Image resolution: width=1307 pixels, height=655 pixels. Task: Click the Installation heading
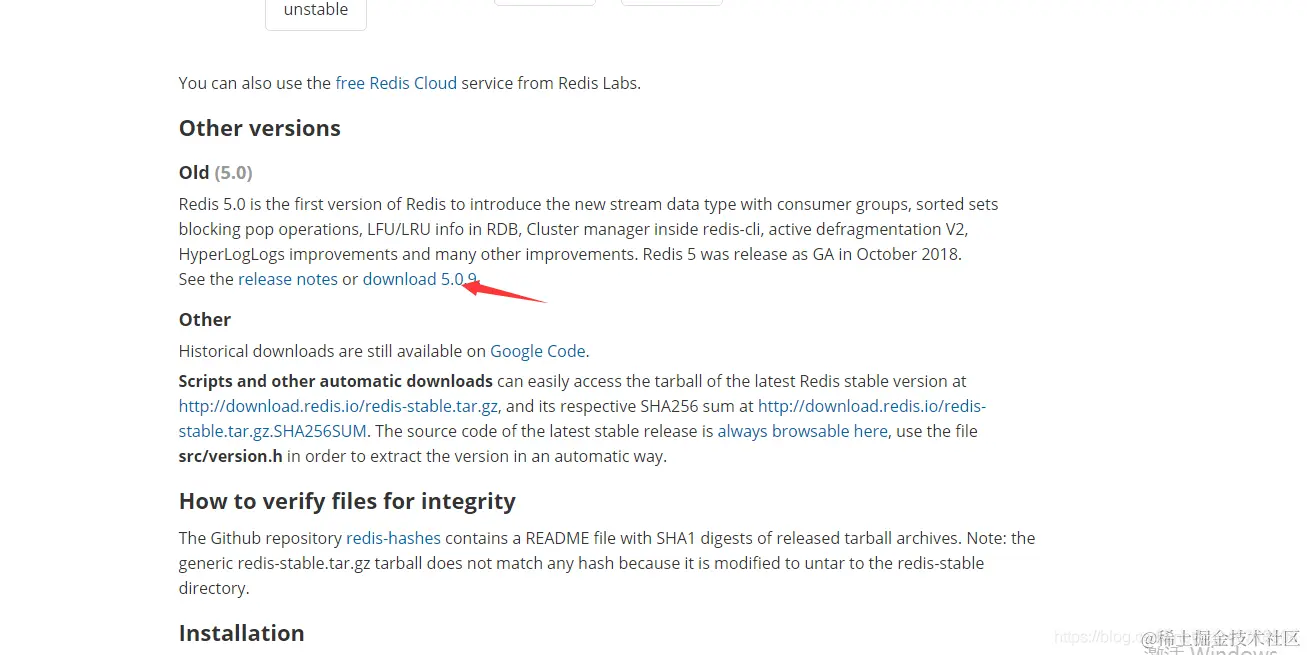(x=242, y=633)
